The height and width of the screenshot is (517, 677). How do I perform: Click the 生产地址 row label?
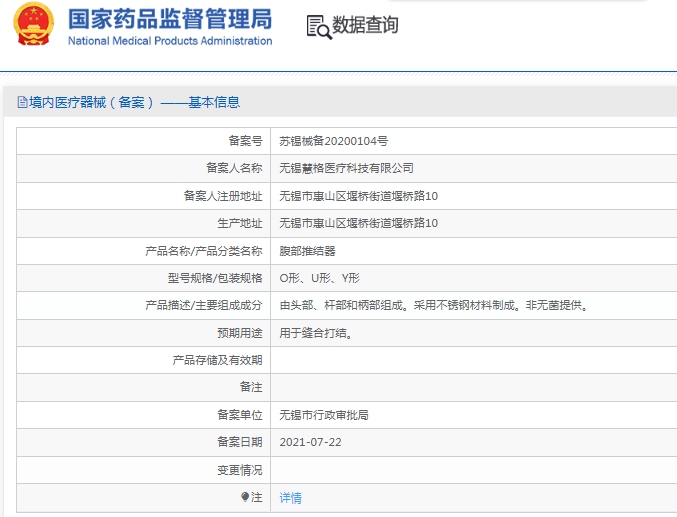[x=240, y=223]
